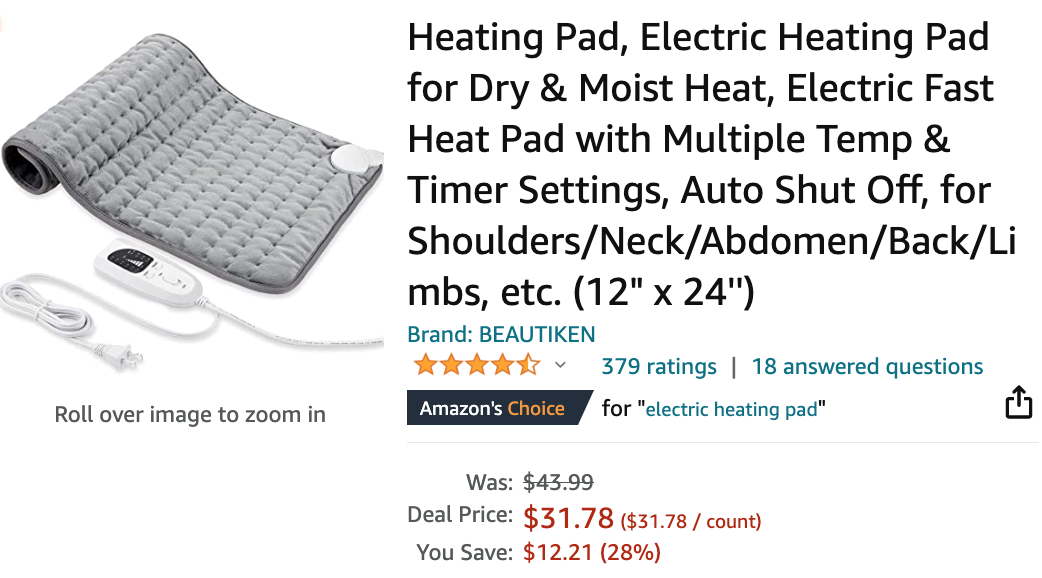The height and width of the screenshot is (578, 1042).
Task: Click the half-filled fifth rating star
Action: click(x=528, y=365)
